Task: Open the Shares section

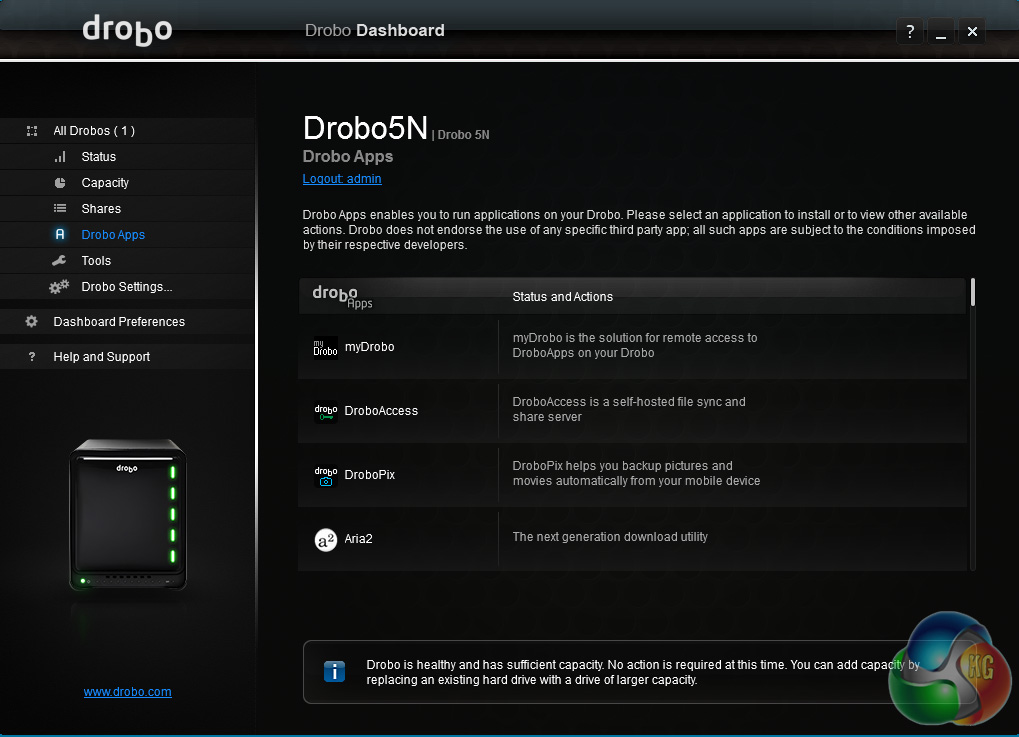Action: point(101,209)
